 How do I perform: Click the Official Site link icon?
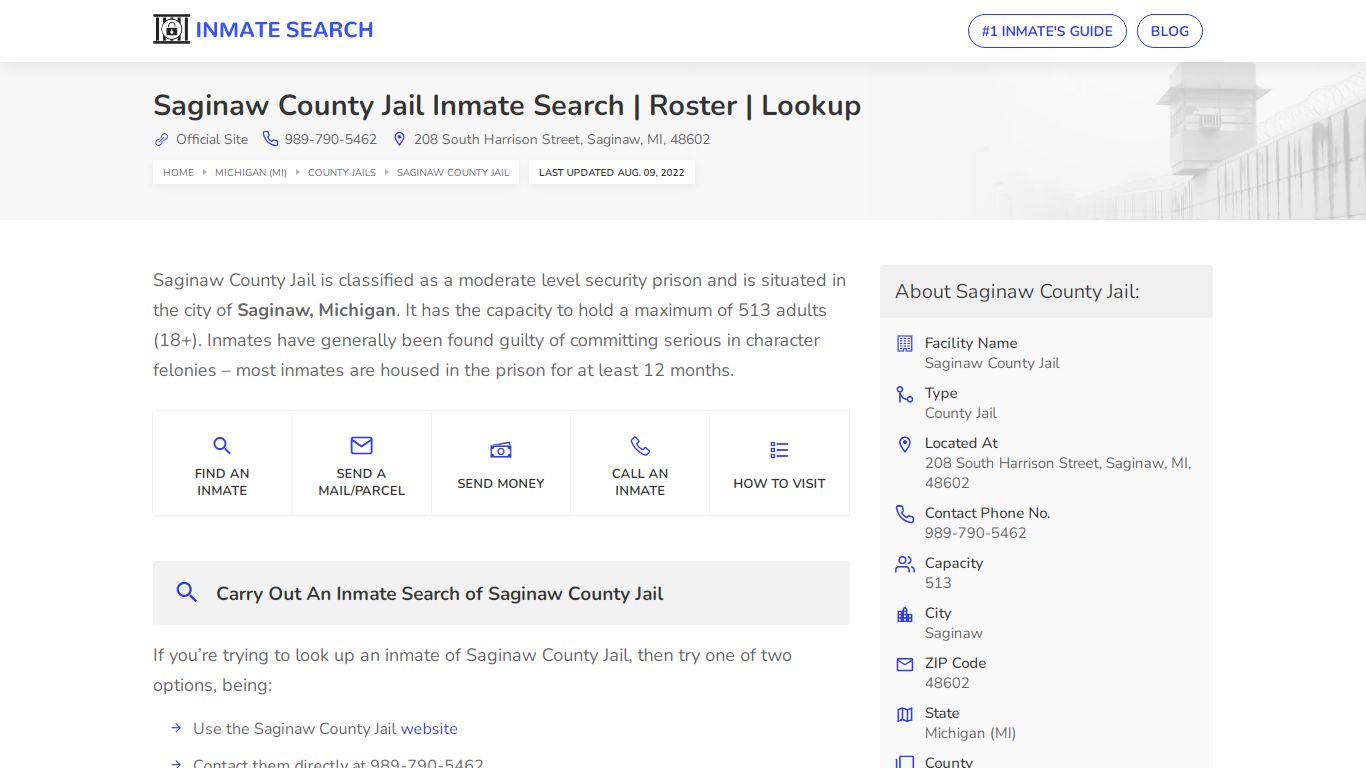click(161, 139)
